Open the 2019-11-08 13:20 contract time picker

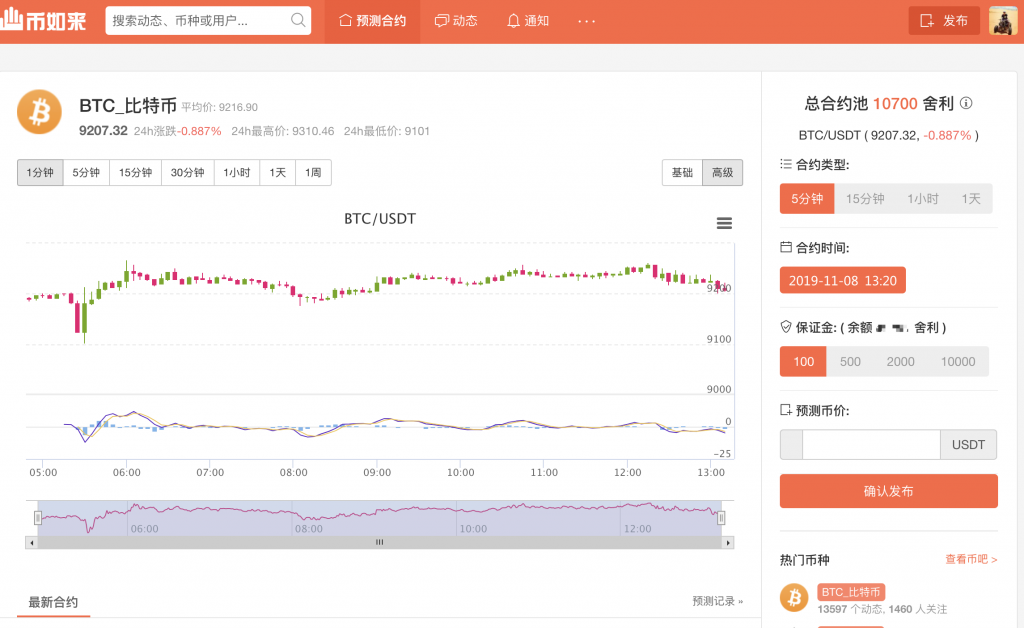pyautogui.click(x=842, y=280)
